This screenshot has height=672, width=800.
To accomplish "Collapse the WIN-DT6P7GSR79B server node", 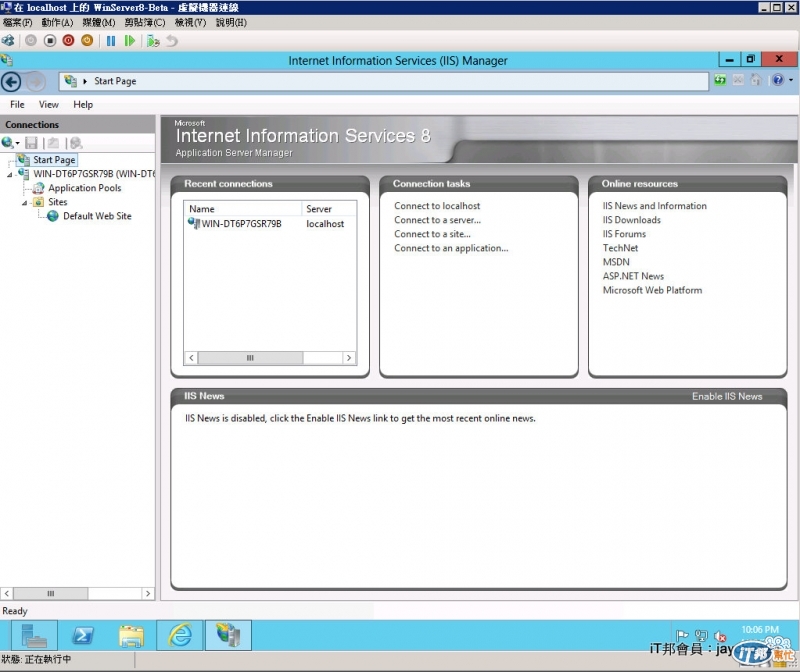I will 10,175.
